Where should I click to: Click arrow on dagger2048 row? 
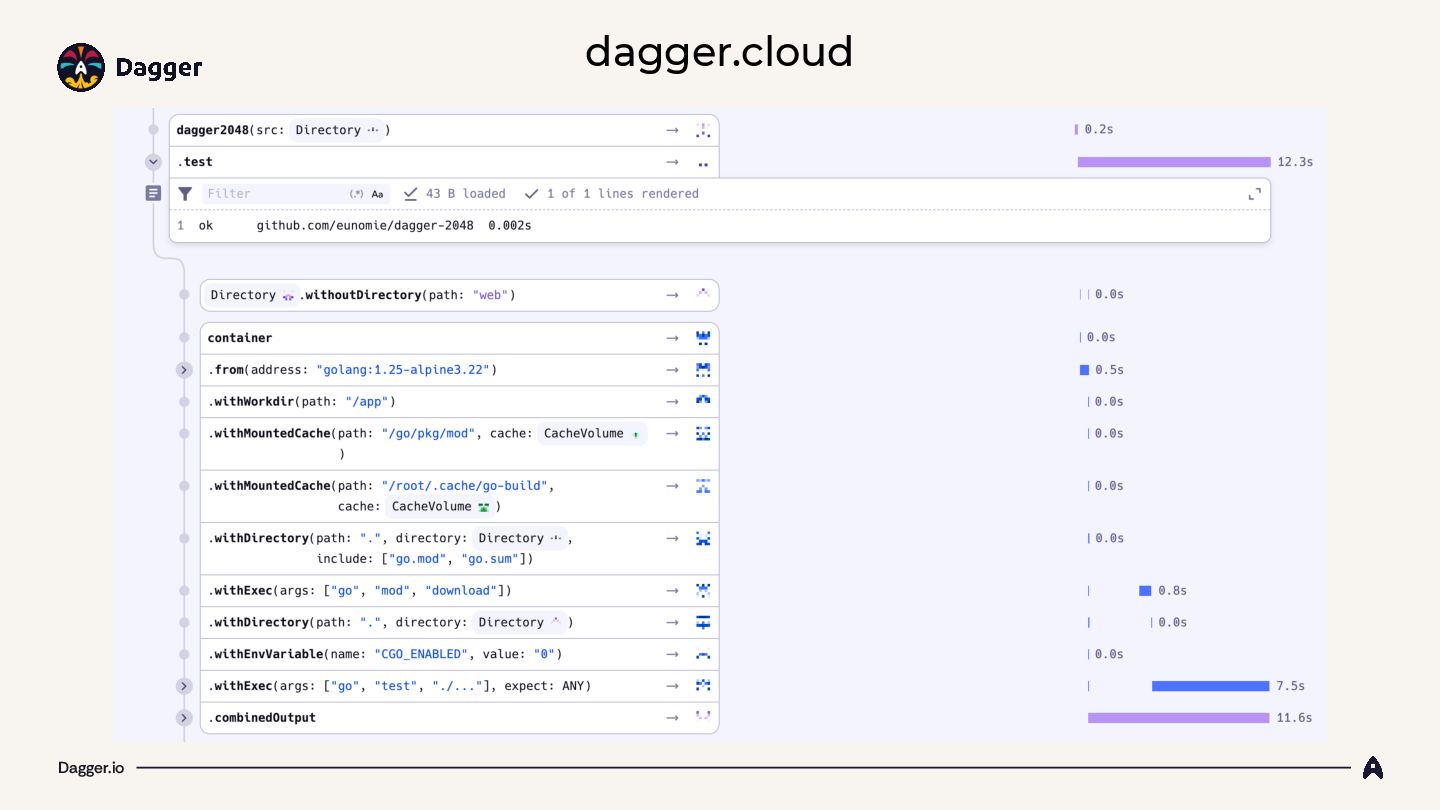tap(672, 130)
